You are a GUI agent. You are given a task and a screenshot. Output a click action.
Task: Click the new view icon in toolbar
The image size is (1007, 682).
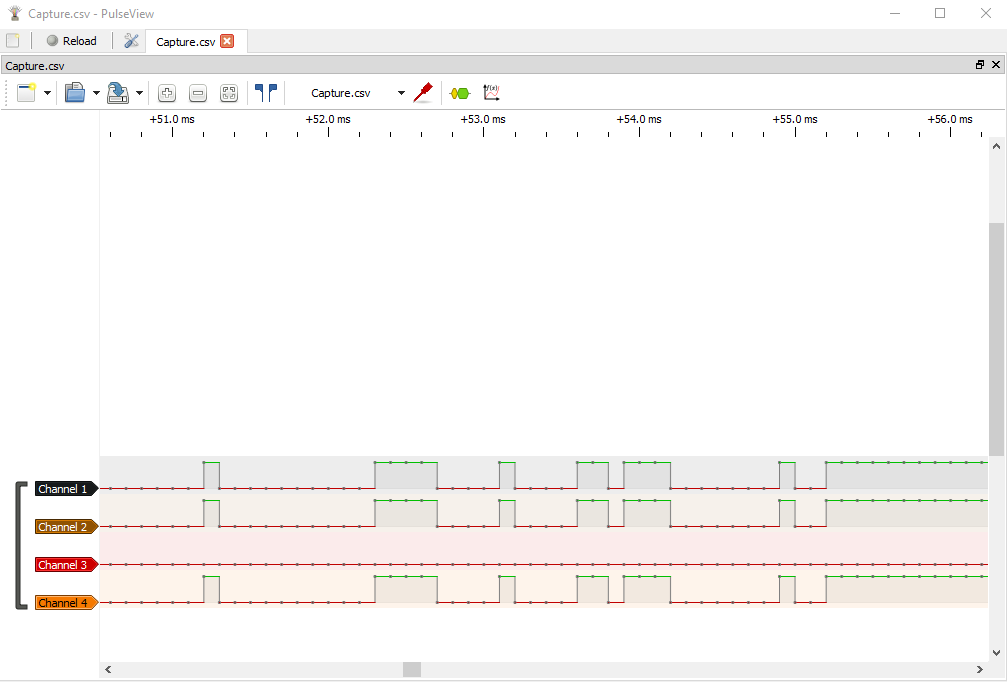pyautogui.click(x=26, y=92)
